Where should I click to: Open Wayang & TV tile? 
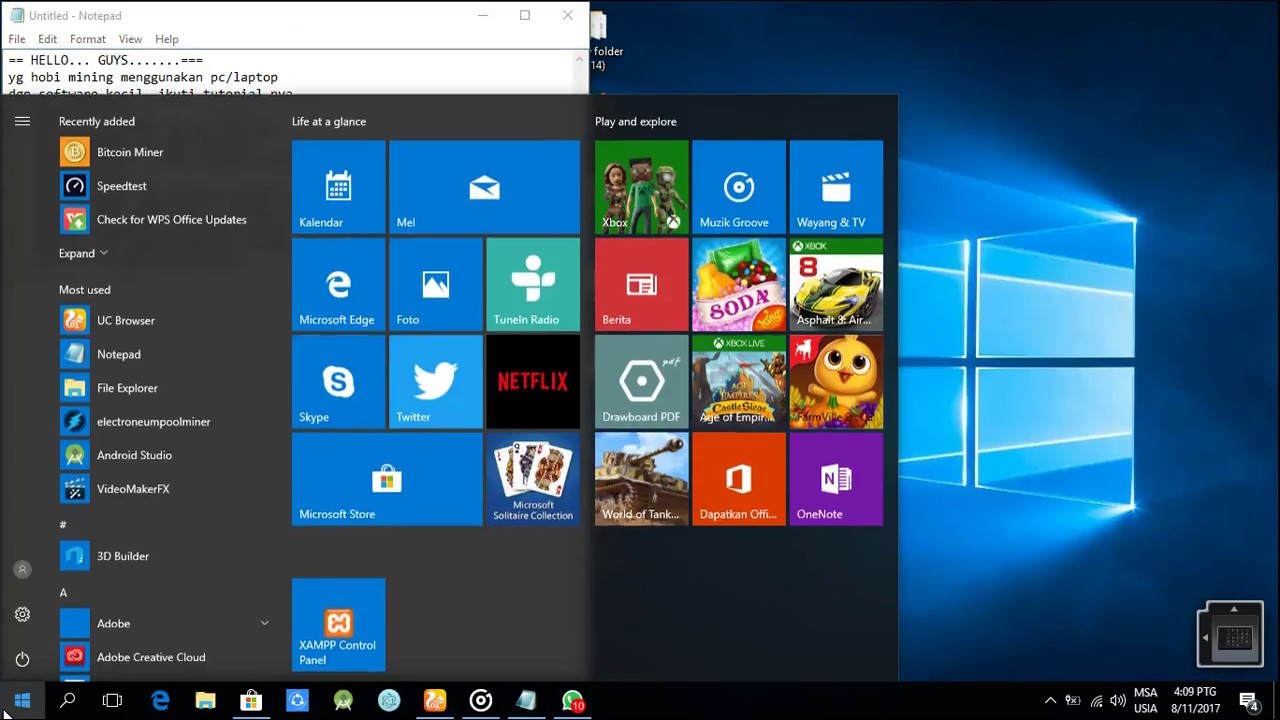point(836,187)
